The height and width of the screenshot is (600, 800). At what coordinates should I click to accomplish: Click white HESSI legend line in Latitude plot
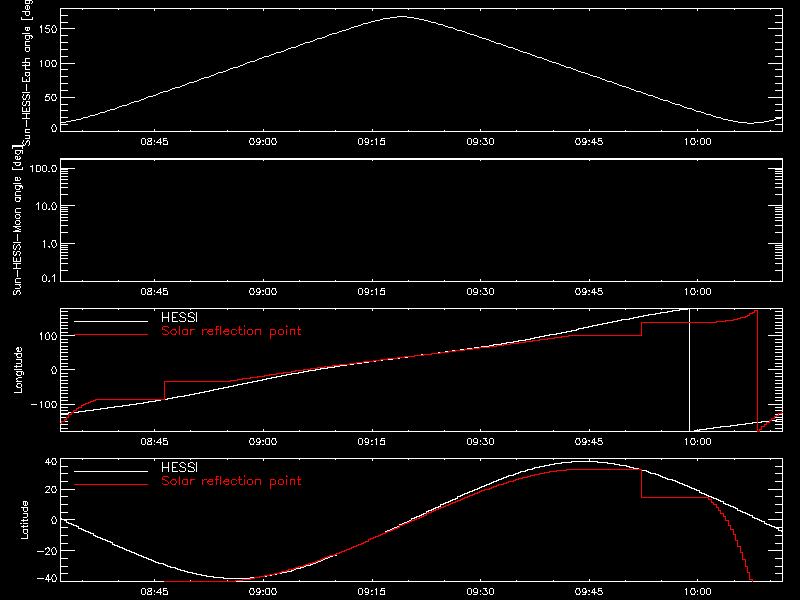click(111, 471)
